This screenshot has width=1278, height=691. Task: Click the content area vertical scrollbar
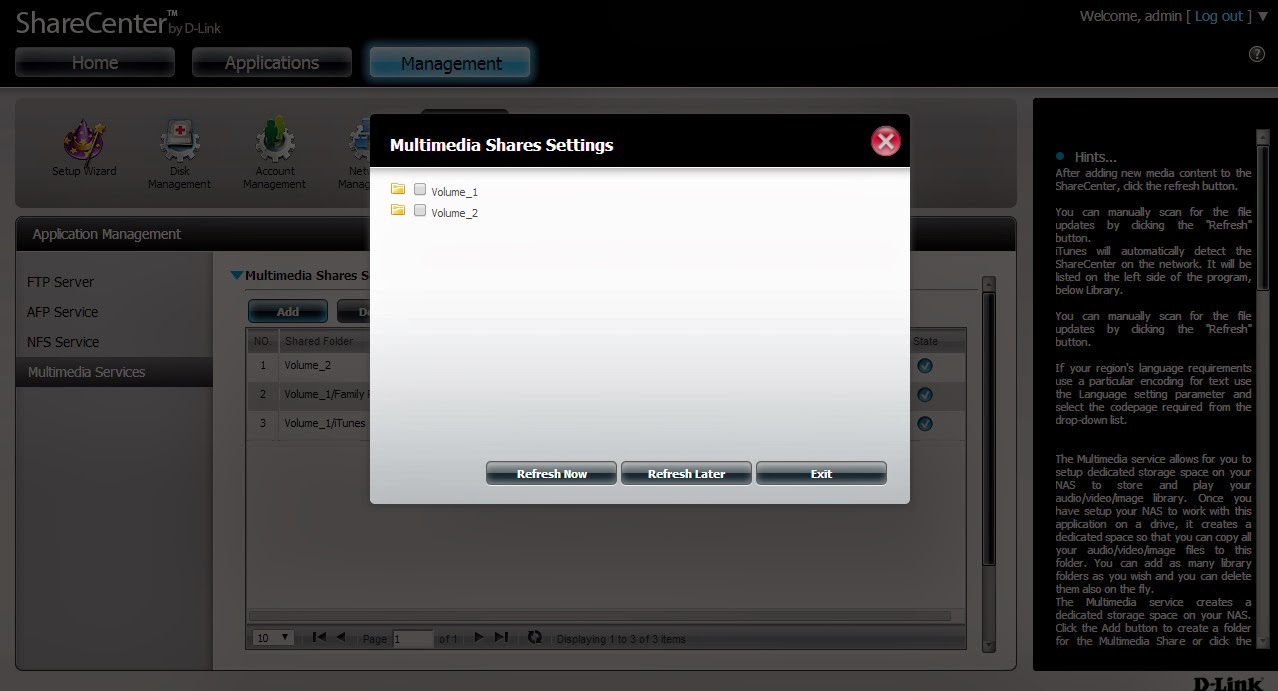[x=989, y=430]
